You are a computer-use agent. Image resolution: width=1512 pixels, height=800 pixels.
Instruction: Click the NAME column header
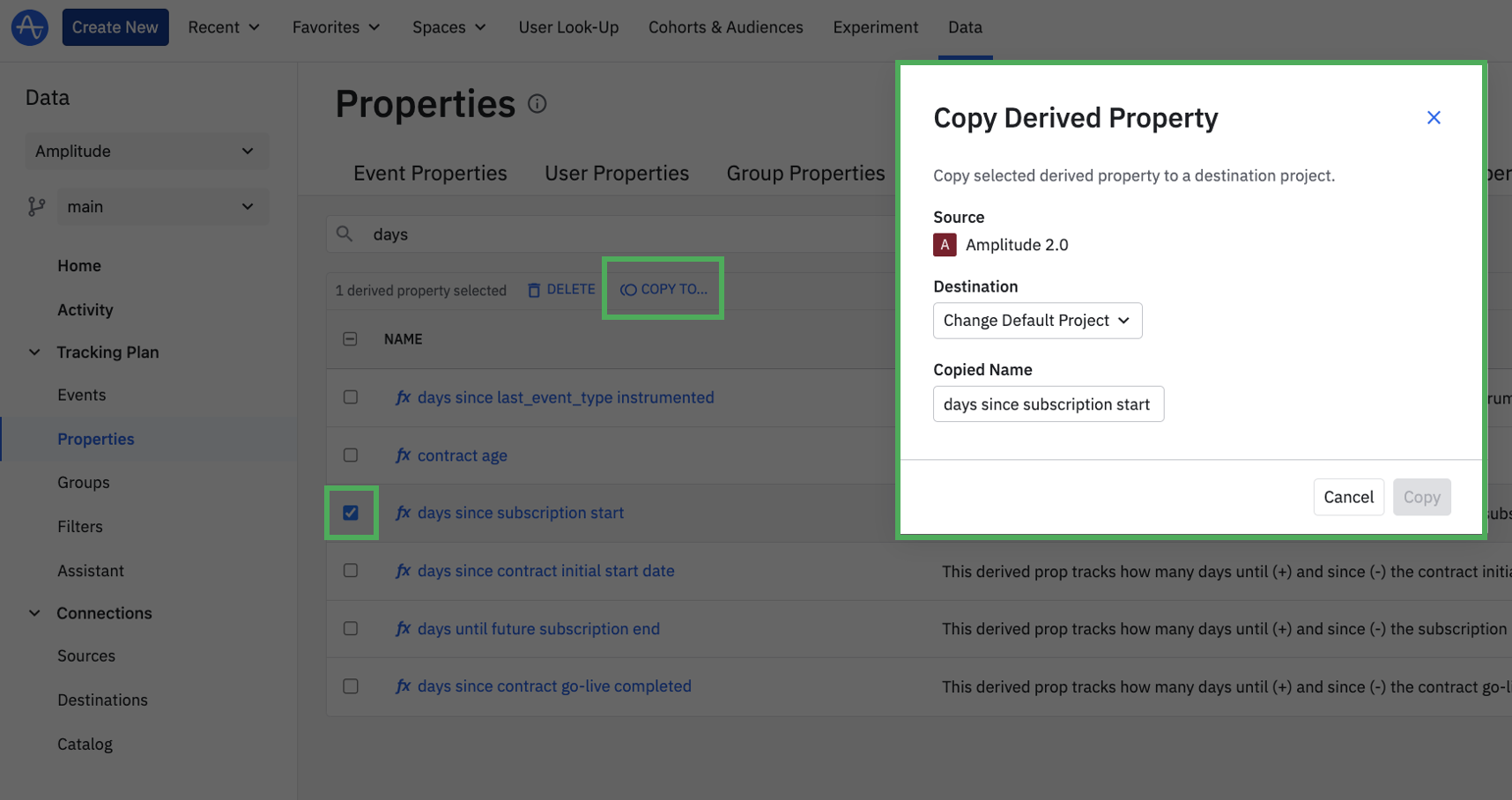403,339
